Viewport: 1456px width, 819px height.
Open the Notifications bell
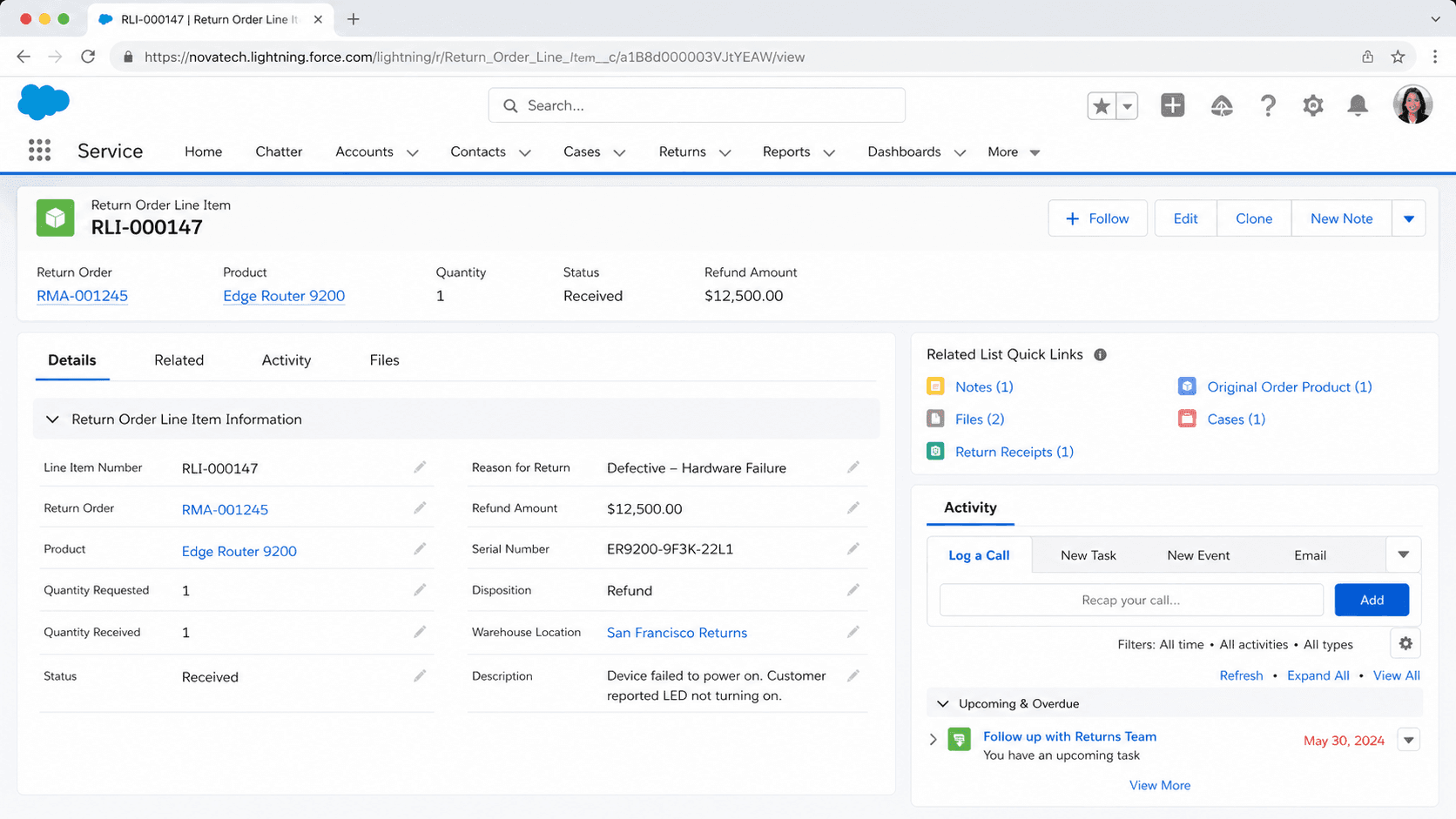point(1358,105)
